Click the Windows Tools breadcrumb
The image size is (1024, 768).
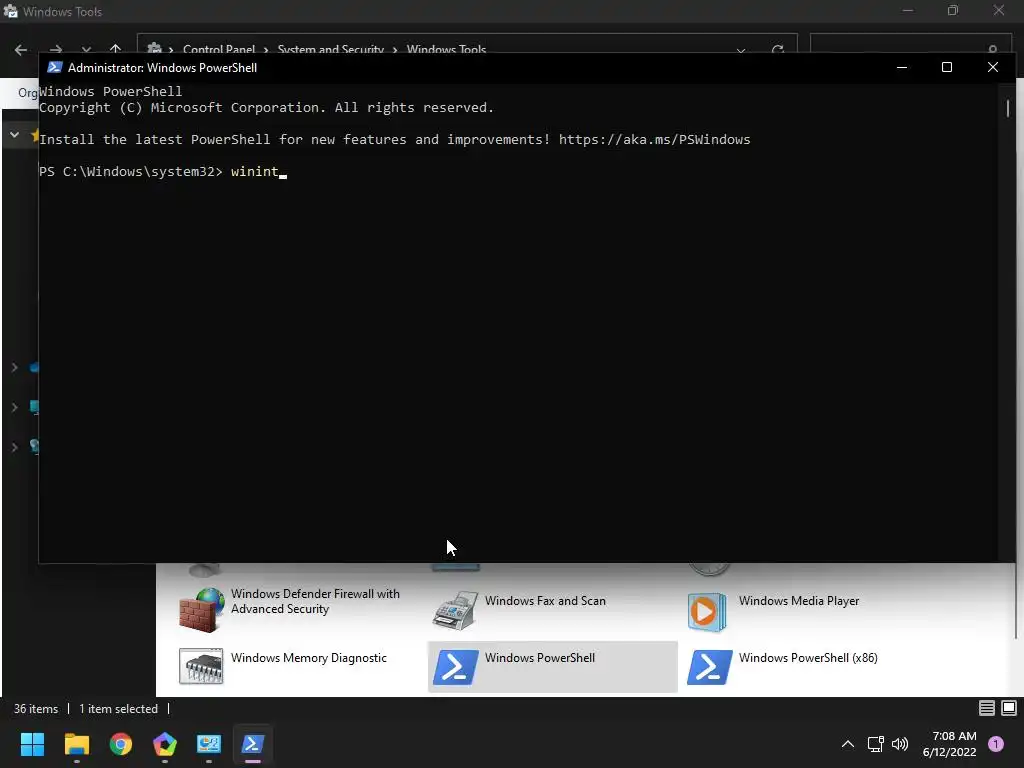(446, 50)
